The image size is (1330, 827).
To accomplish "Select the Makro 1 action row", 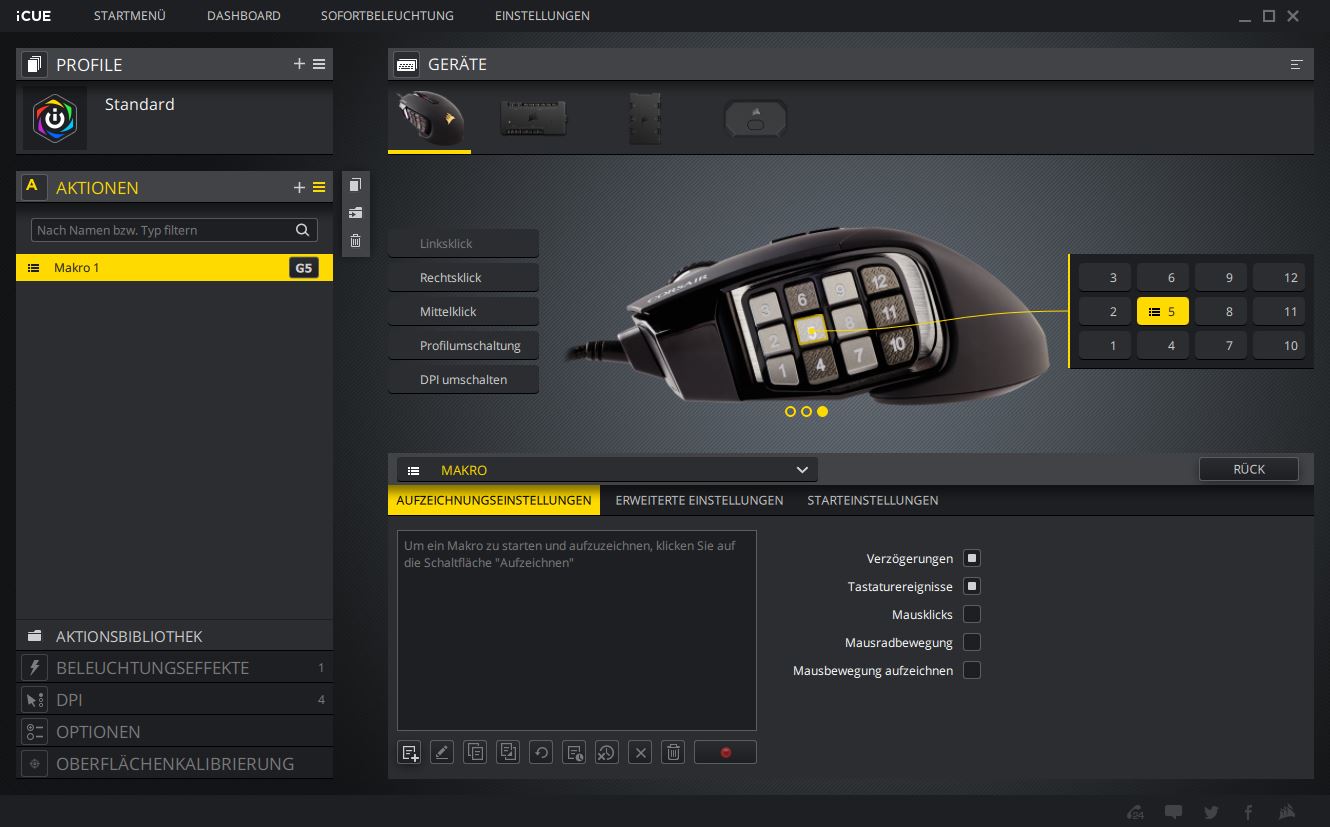I will coord(174,268).
